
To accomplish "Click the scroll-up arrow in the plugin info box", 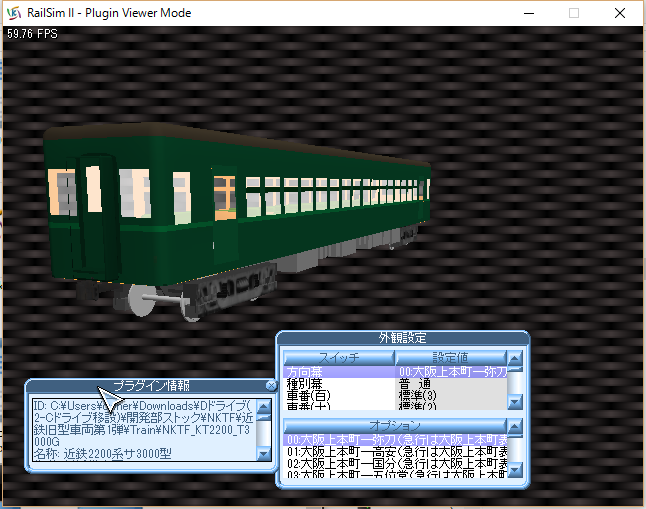I will [264, 406].
